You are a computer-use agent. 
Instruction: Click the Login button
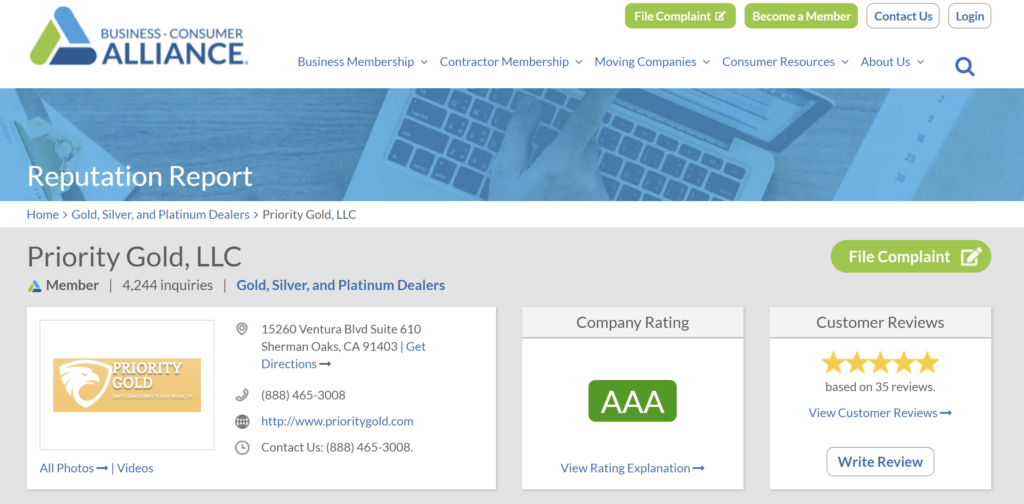[970, 16]
